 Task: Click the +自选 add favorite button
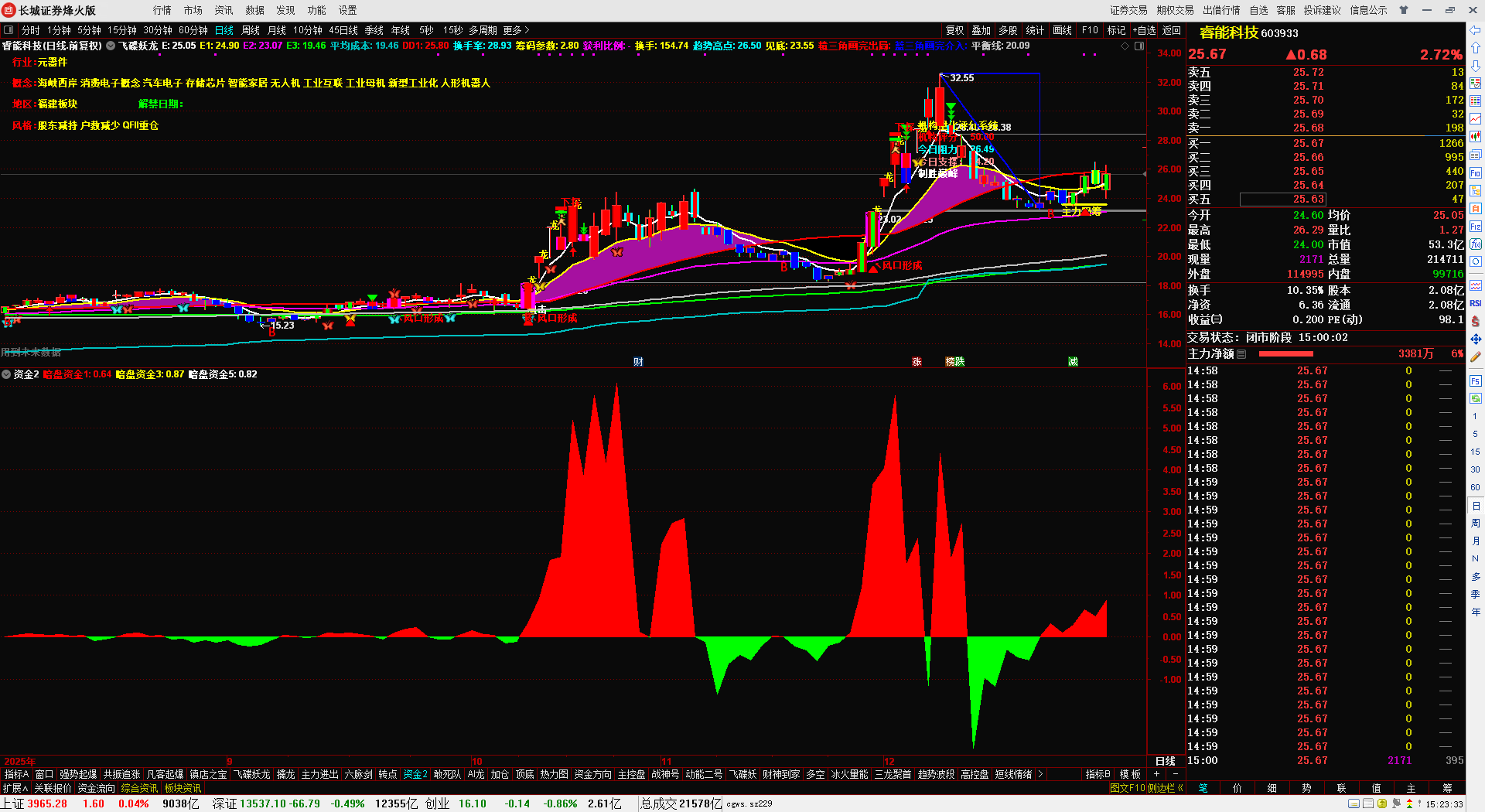click(x=1144, y=30)
